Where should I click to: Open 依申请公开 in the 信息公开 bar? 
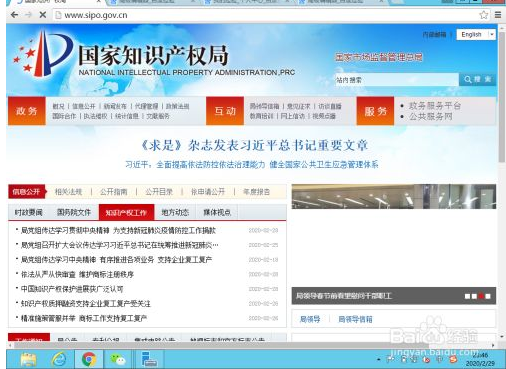tap(208, 192)
